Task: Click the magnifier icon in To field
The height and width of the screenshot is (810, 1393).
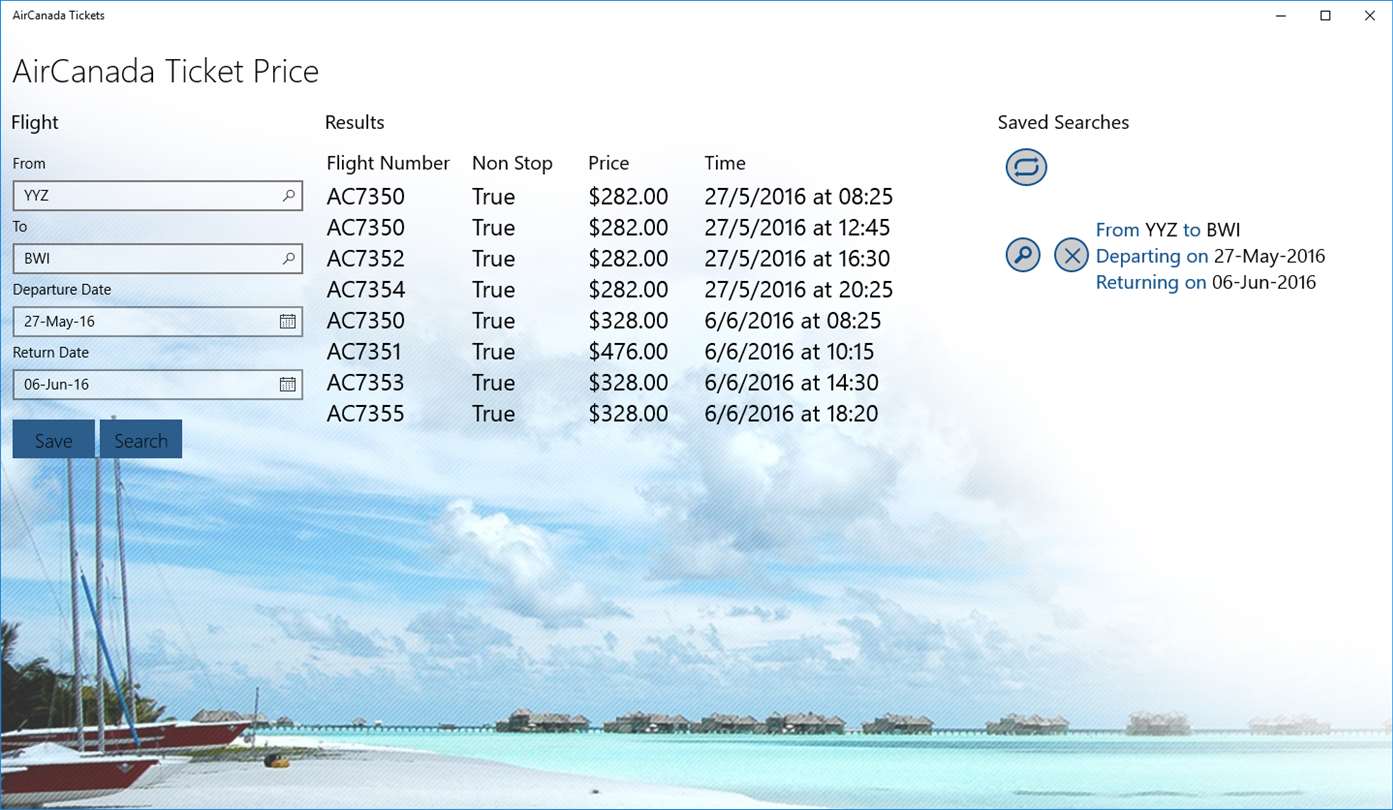Action: tap(288, 259)
